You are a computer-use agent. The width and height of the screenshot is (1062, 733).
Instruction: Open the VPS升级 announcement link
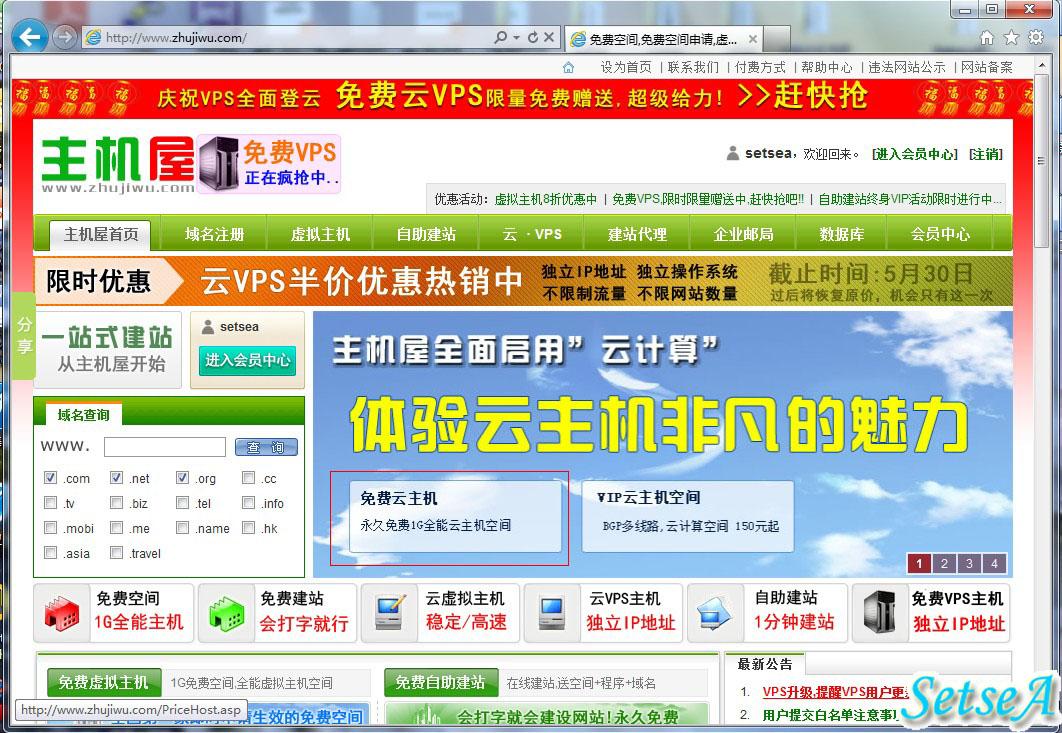[835, 692]
